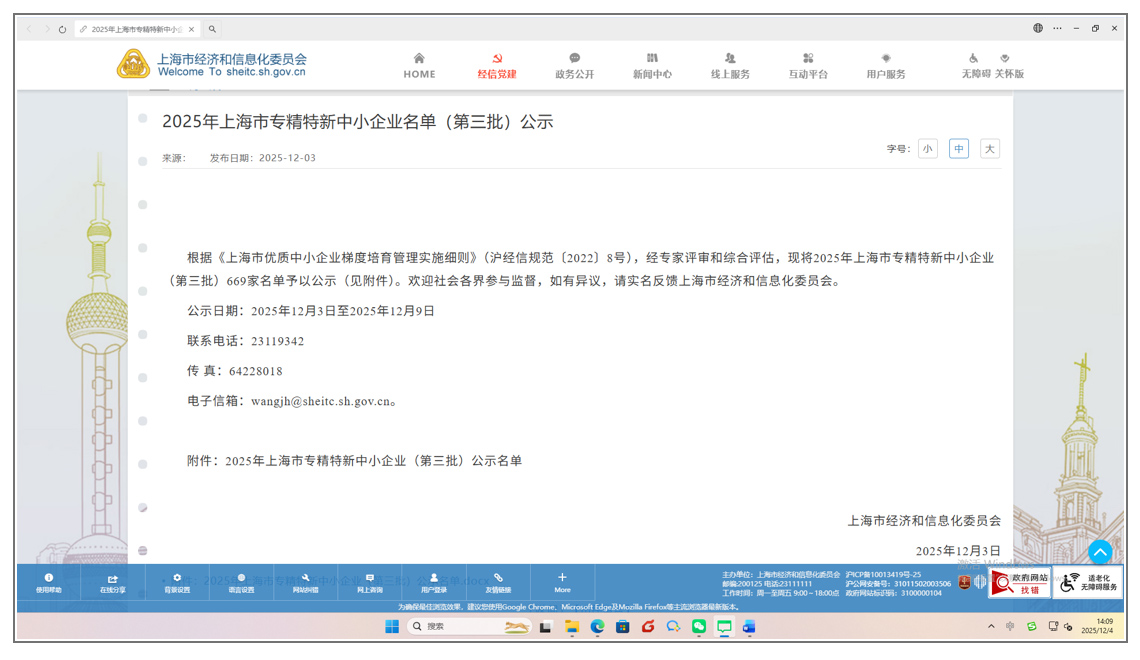Expand the More plus menu in footer
This screenshot has width=1140, height=660.
[x=562, y=582]
